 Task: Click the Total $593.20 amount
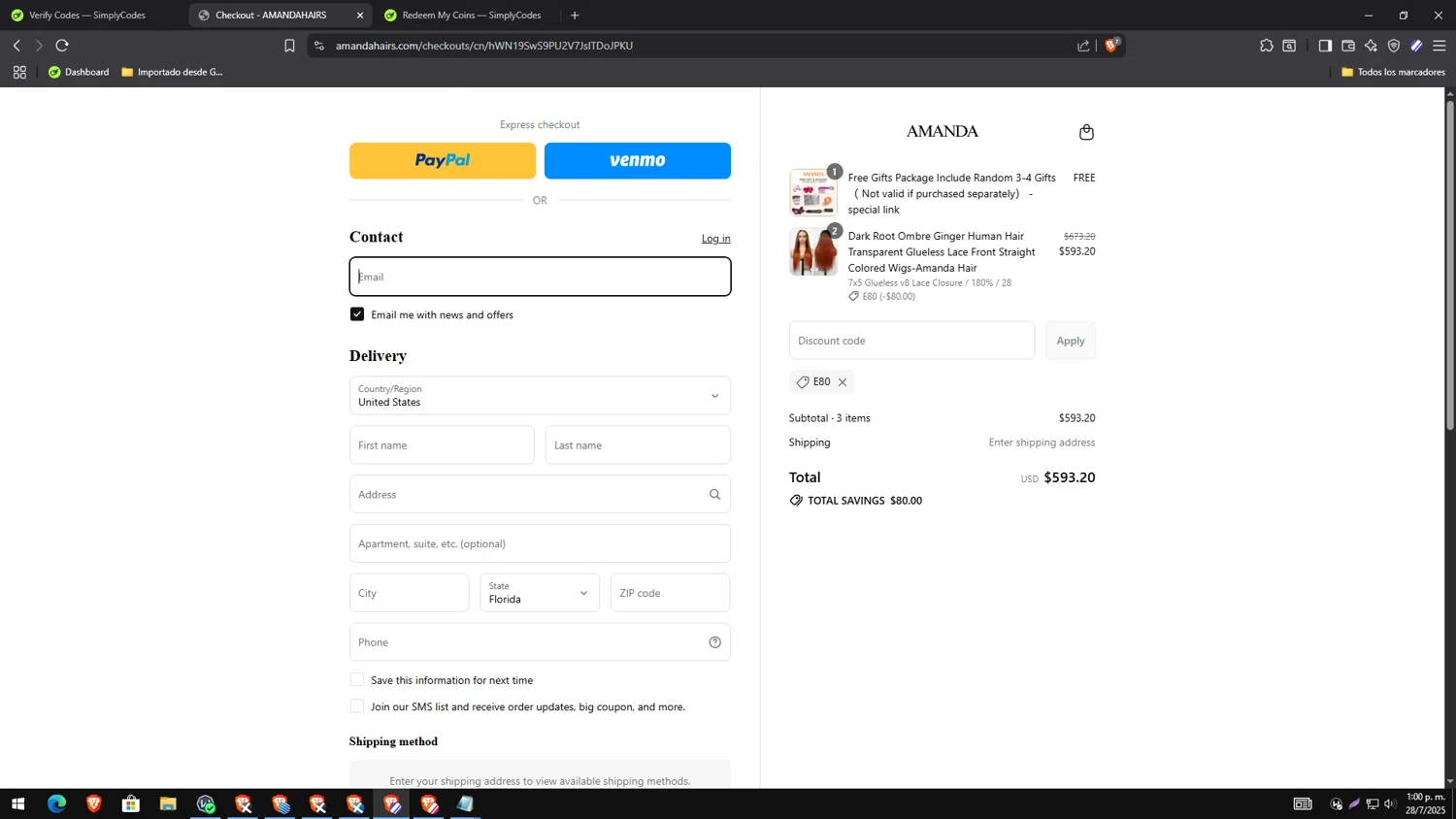(1070, 477)
